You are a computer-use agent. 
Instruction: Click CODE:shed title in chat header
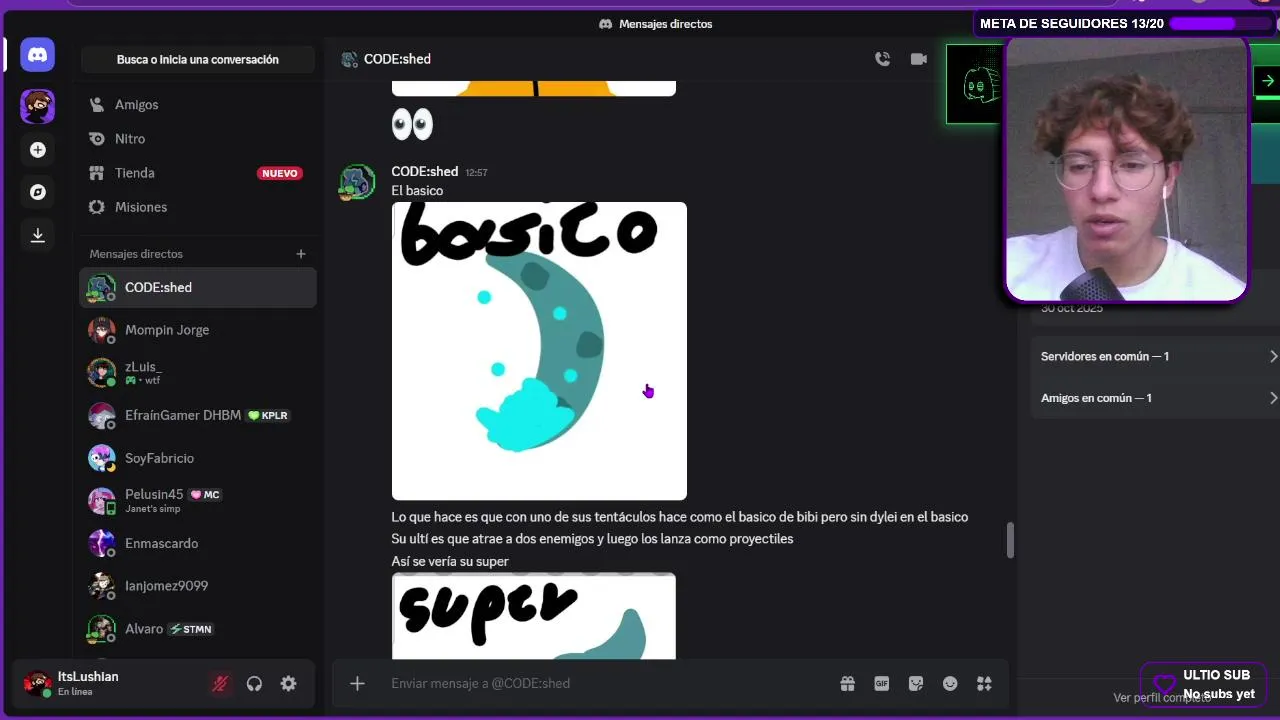[397, 59]
